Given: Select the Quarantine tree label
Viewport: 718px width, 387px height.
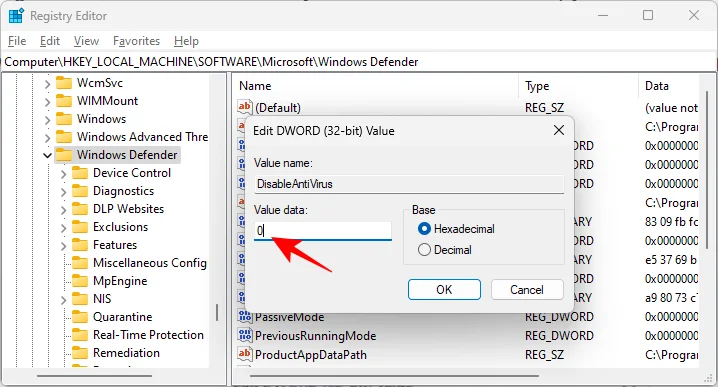Looking at the screenshot, I should (x=123, y=317).
